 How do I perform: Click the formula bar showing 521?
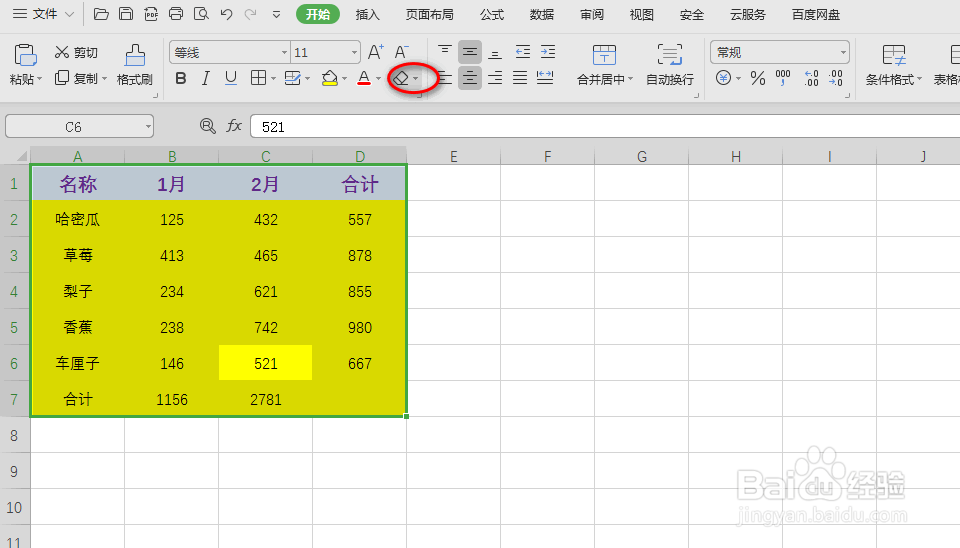coord(605,127)
